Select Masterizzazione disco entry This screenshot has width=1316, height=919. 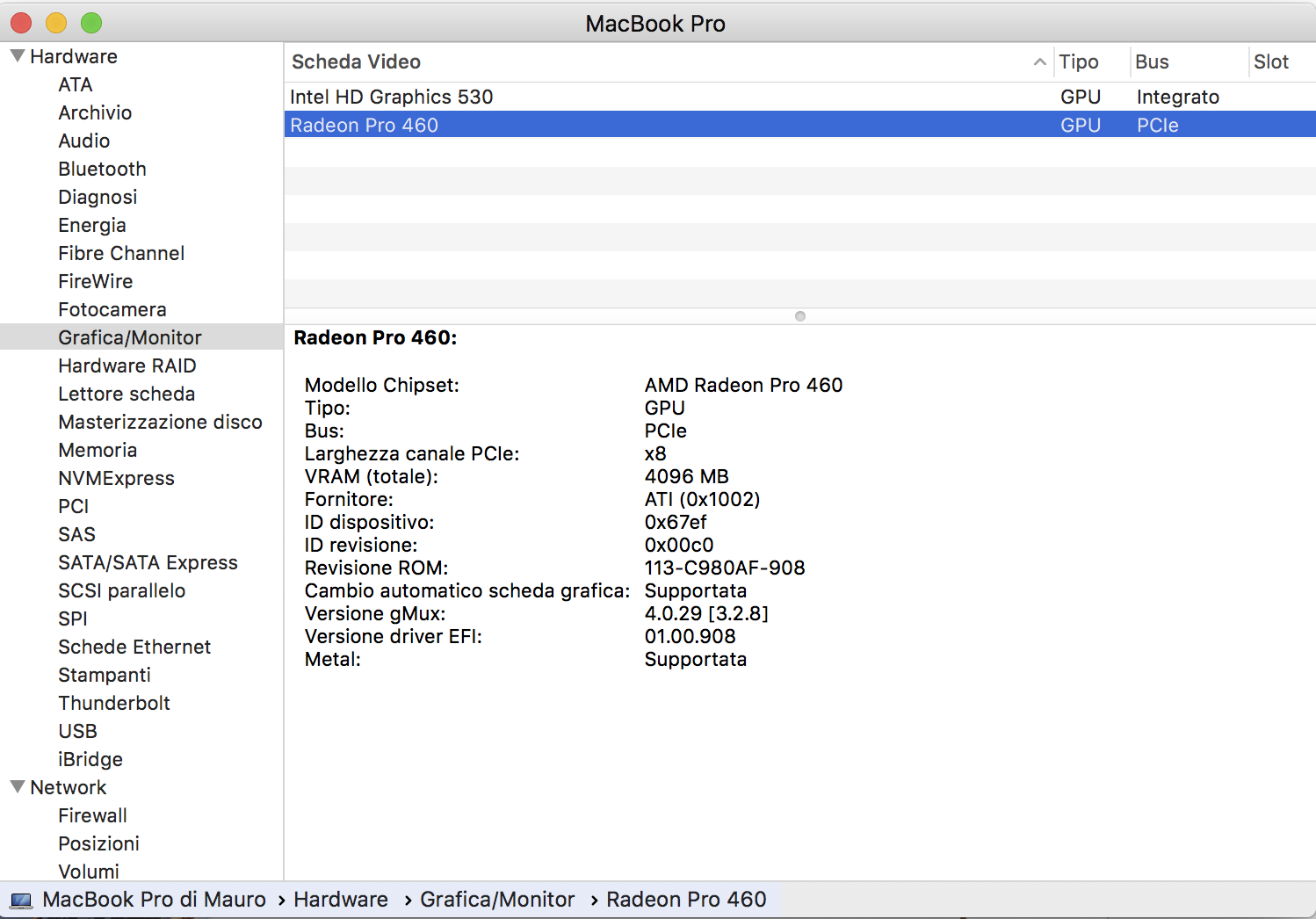[x=160, y=422]
